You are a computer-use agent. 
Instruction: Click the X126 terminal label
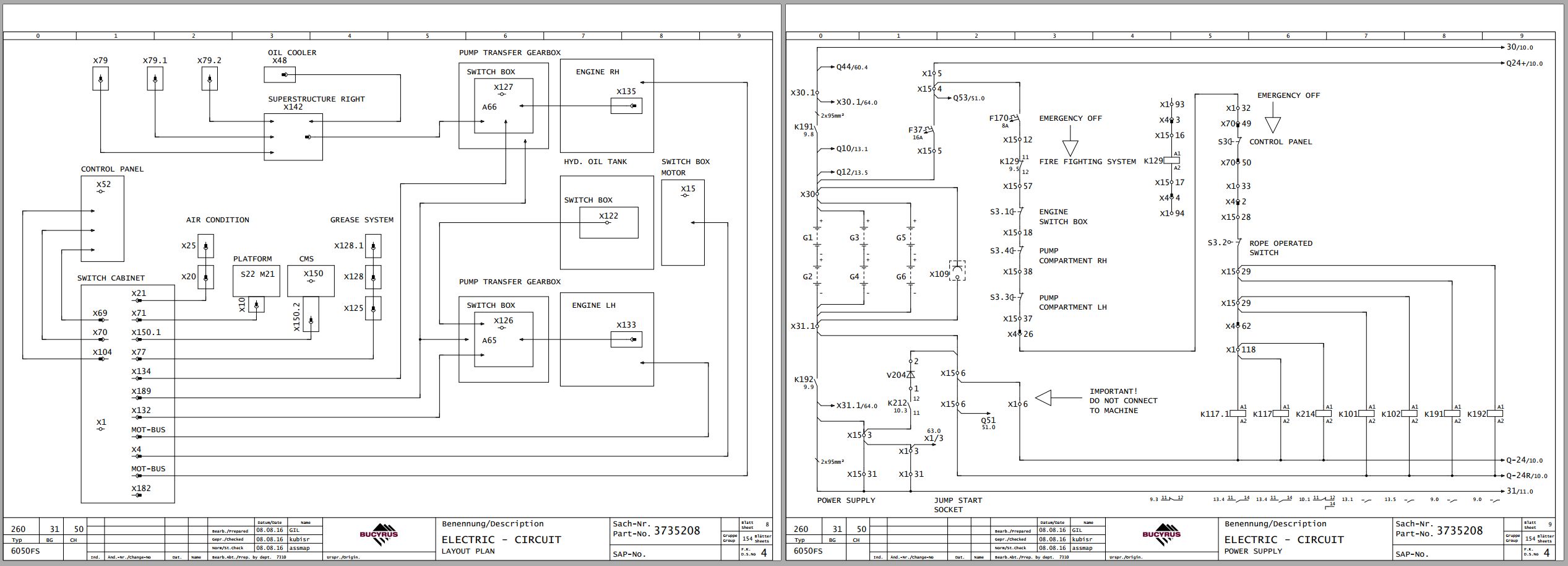point(503,320)
